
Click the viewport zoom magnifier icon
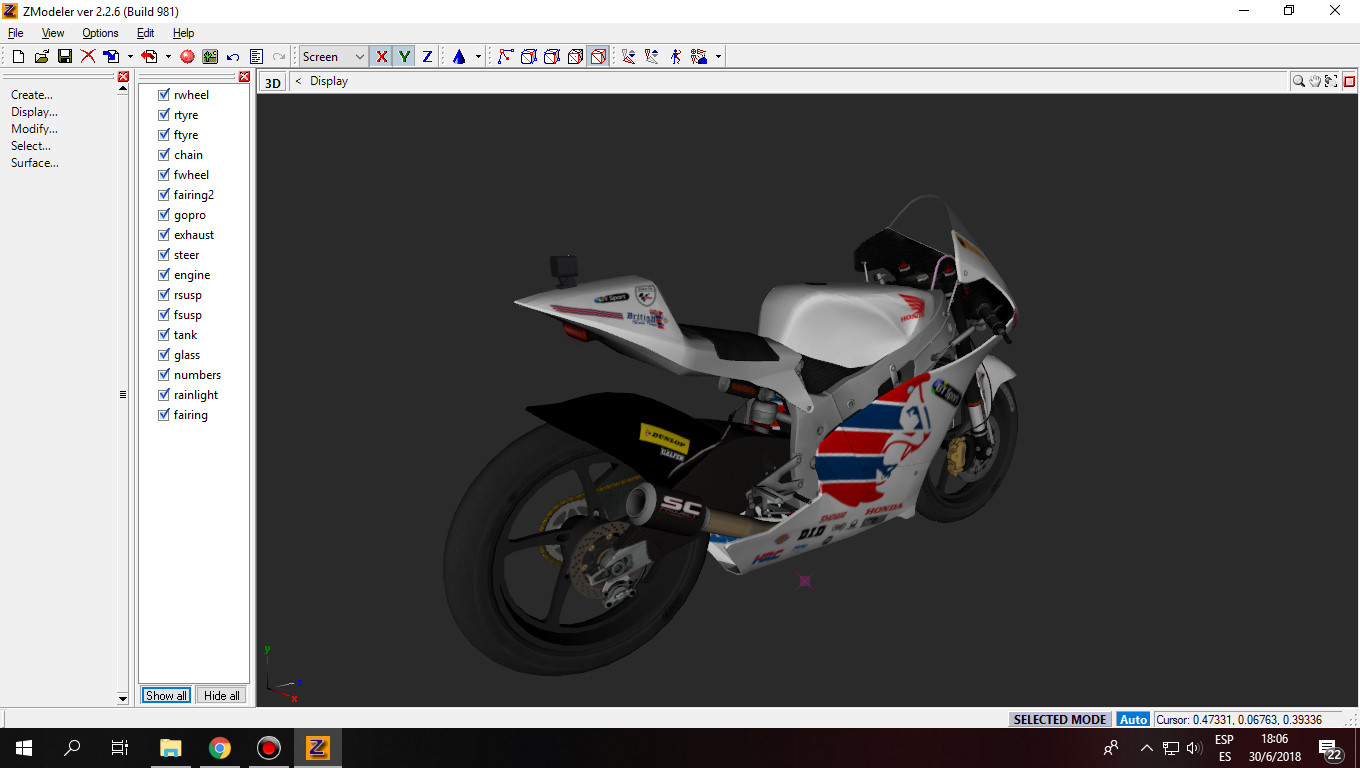(1299, 81)
